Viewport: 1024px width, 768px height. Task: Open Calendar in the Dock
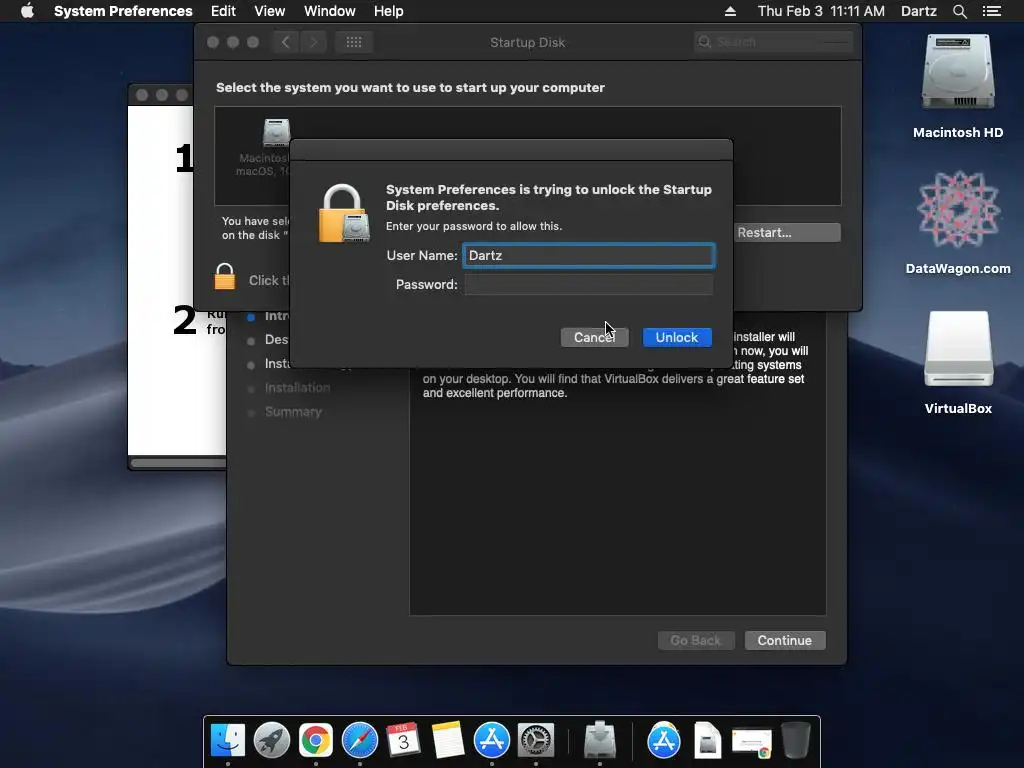coord(403,741)
